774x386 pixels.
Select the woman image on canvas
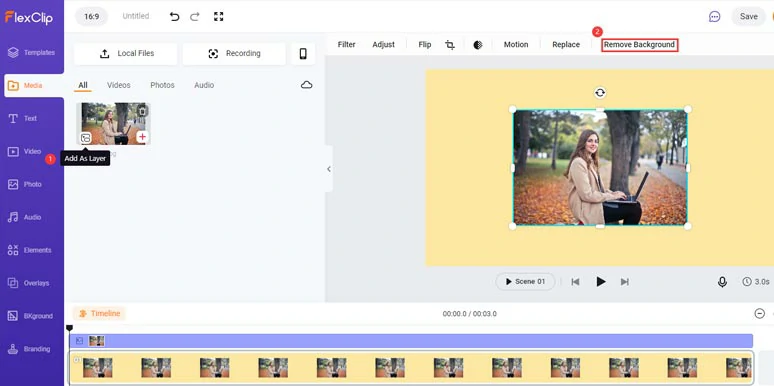tap(600, 168)
